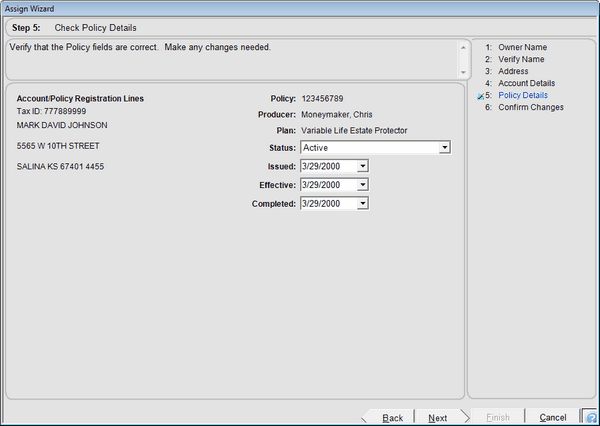Go to step 6 Confirm Changes
The height and width of the screenshot is (426, 600).
[530, 107]
